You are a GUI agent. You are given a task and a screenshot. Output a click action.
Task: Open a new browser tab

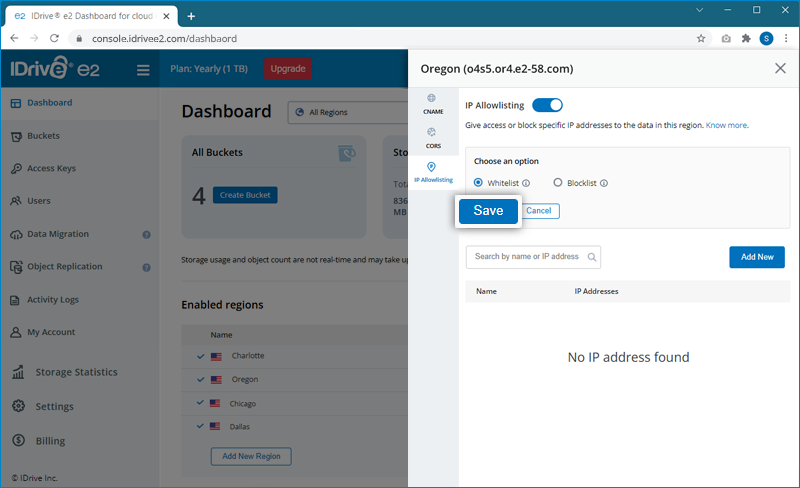click(x=191, y=16)
